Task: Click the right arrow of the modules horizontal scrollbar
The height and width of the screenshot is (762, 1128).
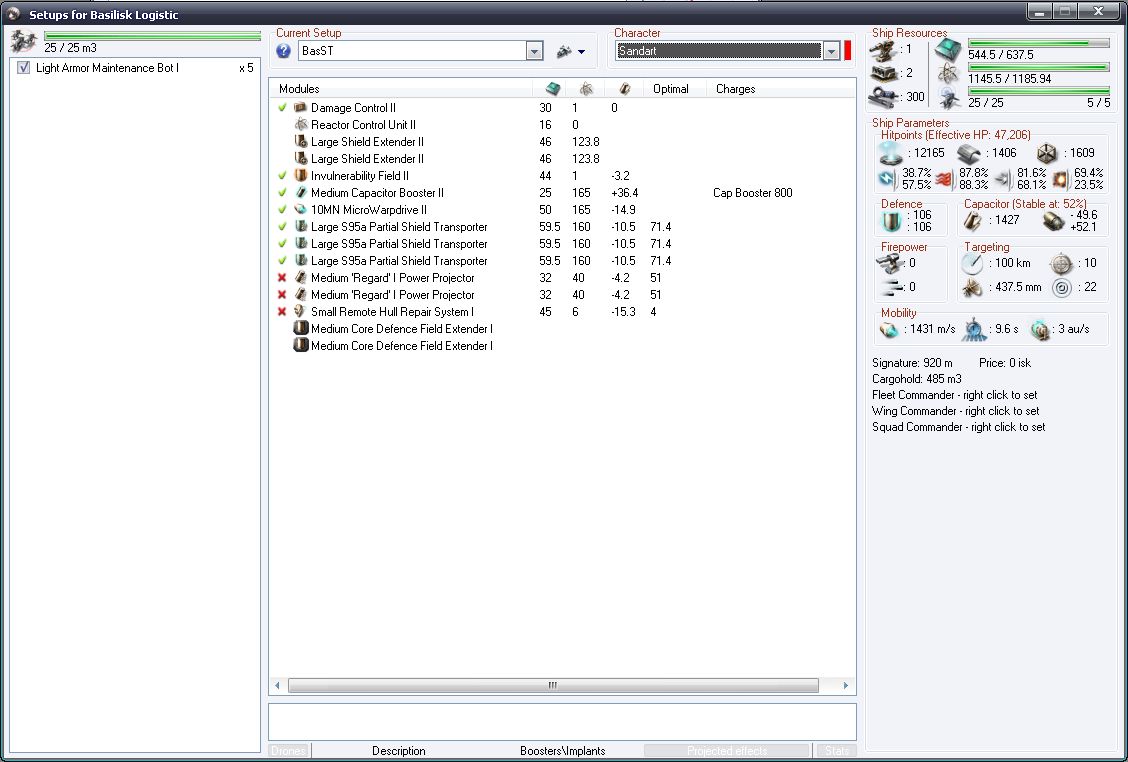Action: (x=845, y=686)
